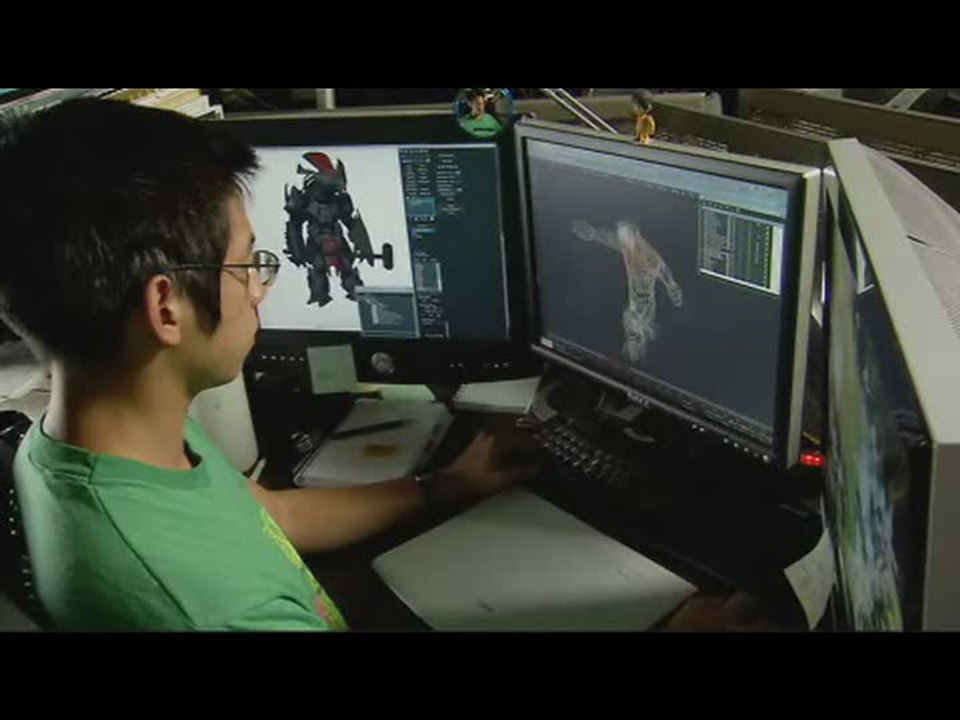Click the teal preview box in left monitor's settings panel

(421, 206)
